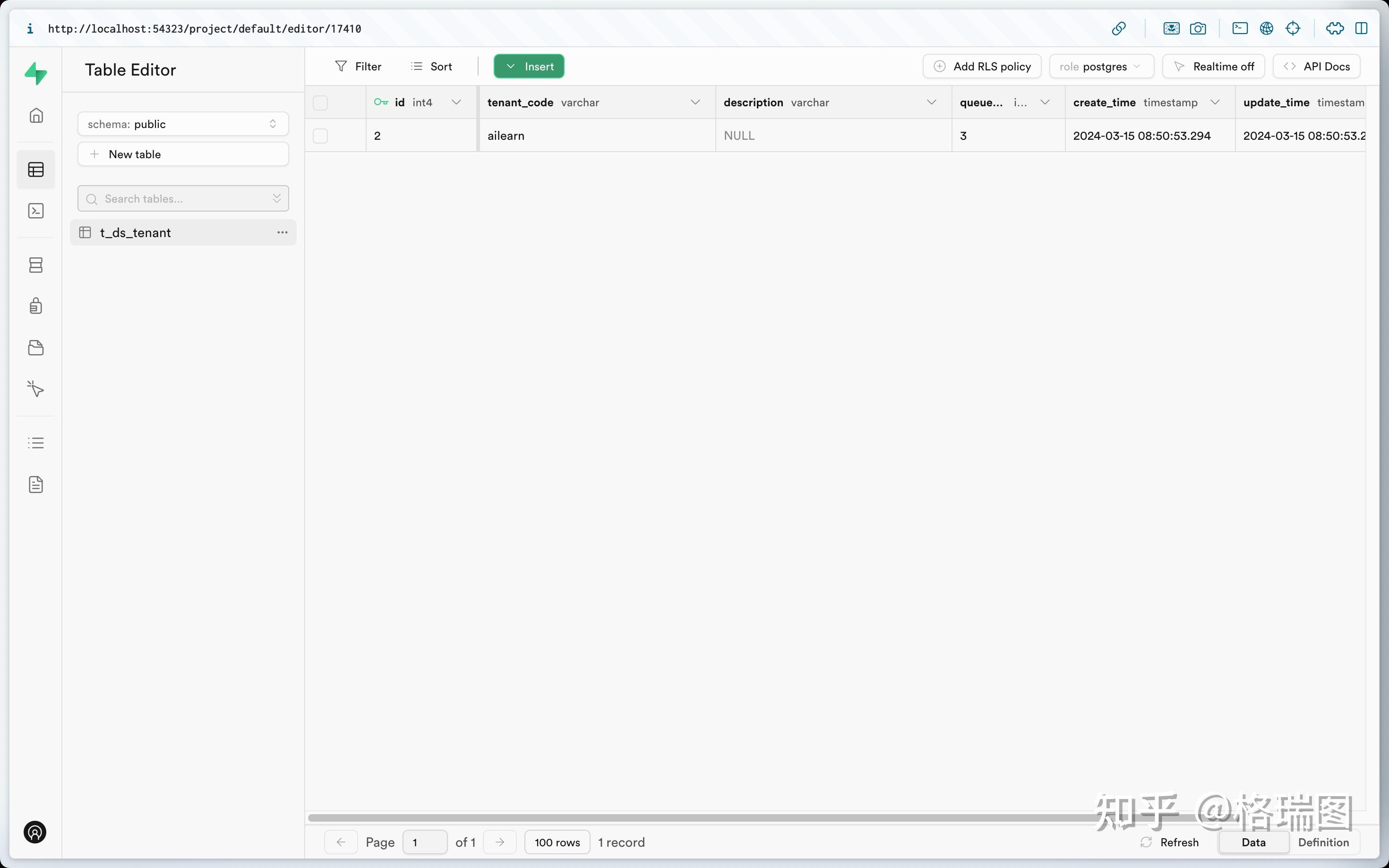
Task: Open the API docs document icon in sidebar
Action: 35,485
